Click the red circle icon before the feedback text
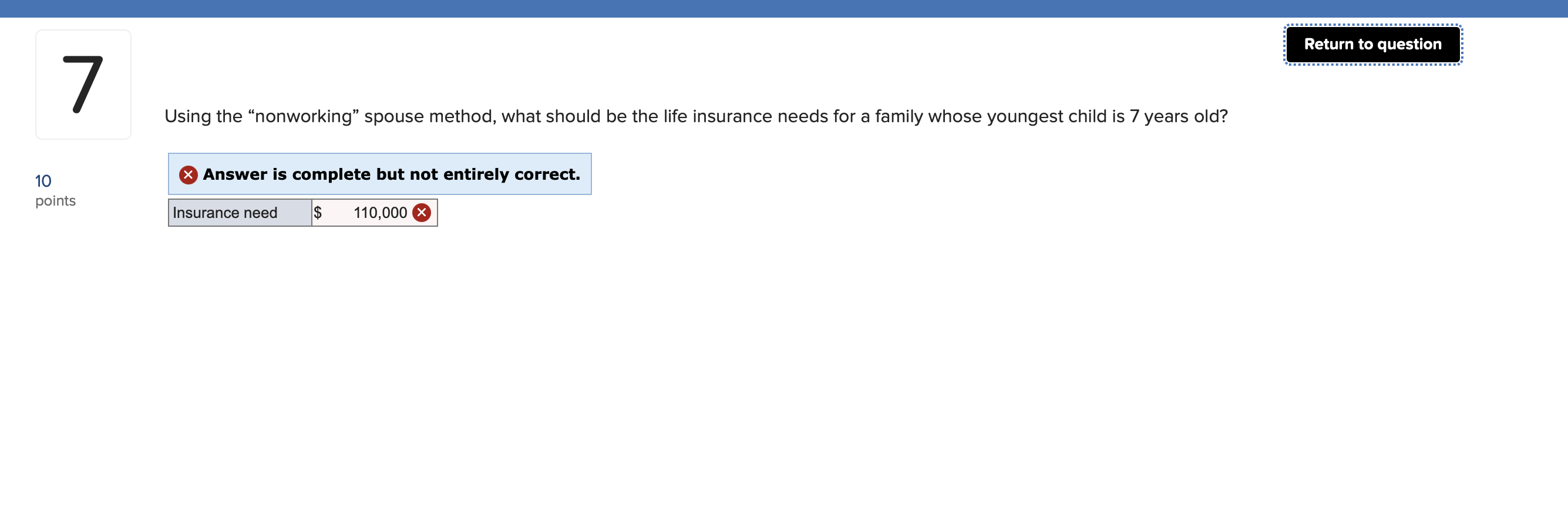1568x531 pixels. tap(188, 174)
